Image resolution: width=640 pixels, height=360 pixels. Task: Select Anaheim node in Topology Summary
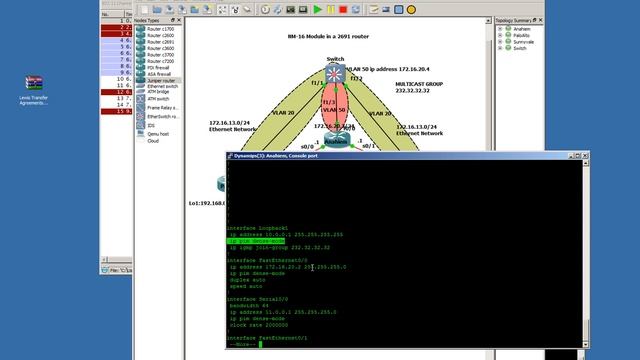pos(522,29)
